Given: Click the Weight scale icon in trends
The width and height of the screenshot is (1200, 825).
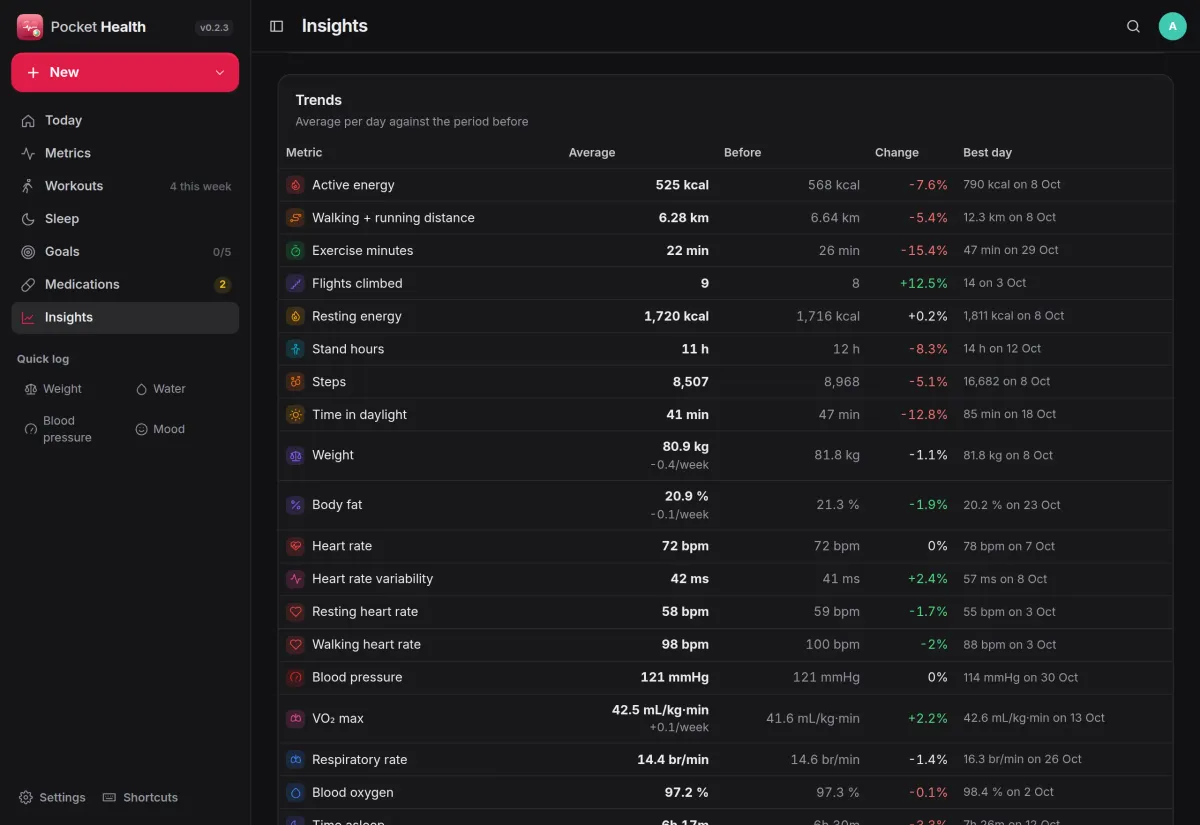Looking at the screenshot, I should pos(295,456).
